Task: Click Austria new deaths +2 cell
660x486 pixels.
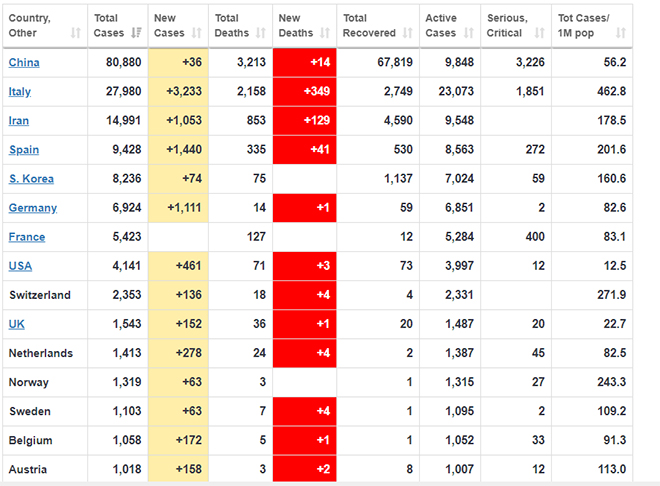Action: point(304,468)
